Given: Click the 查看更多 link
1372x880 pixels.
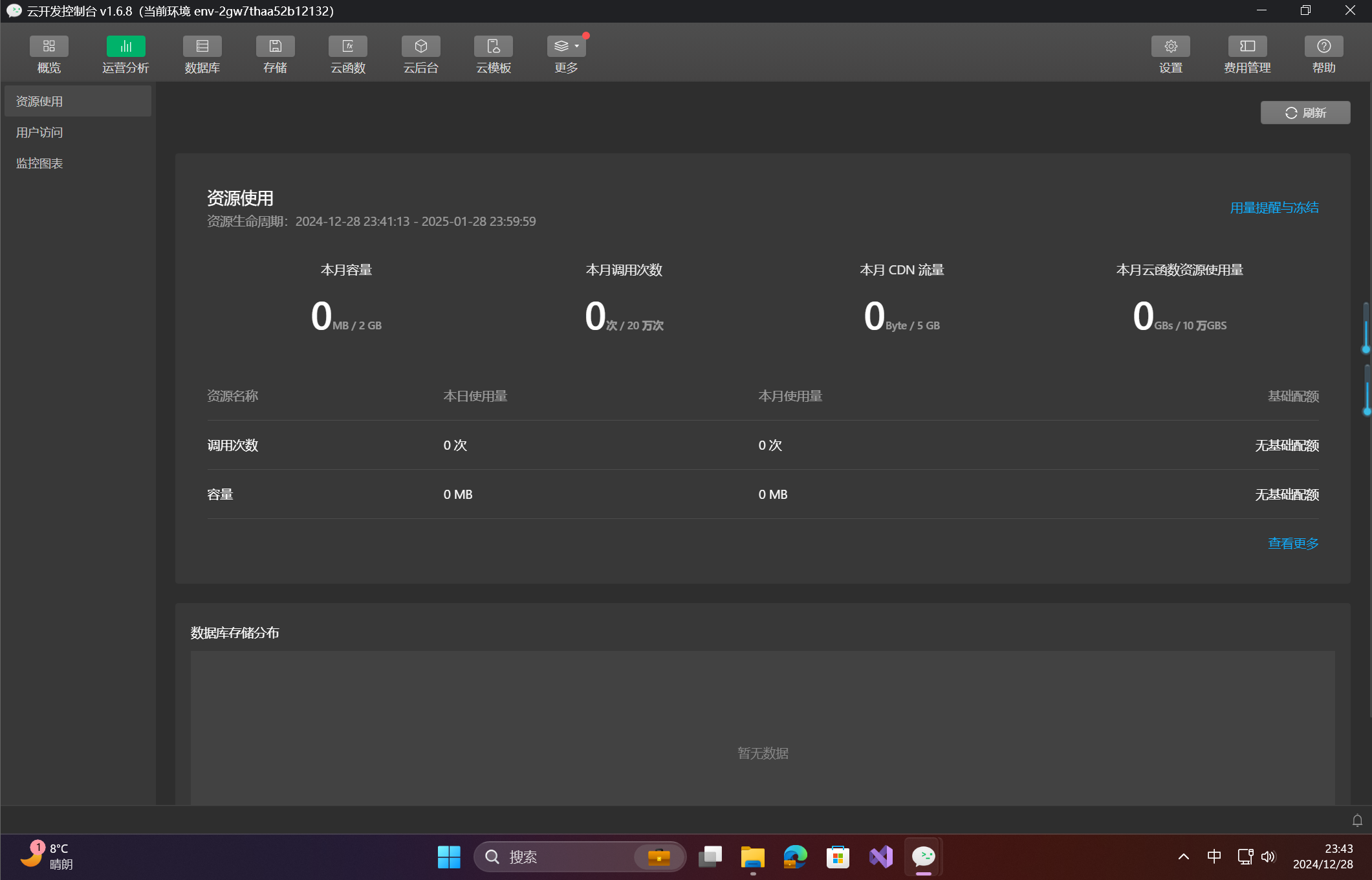Looking at the screenshot, I should click(1293, 544).
